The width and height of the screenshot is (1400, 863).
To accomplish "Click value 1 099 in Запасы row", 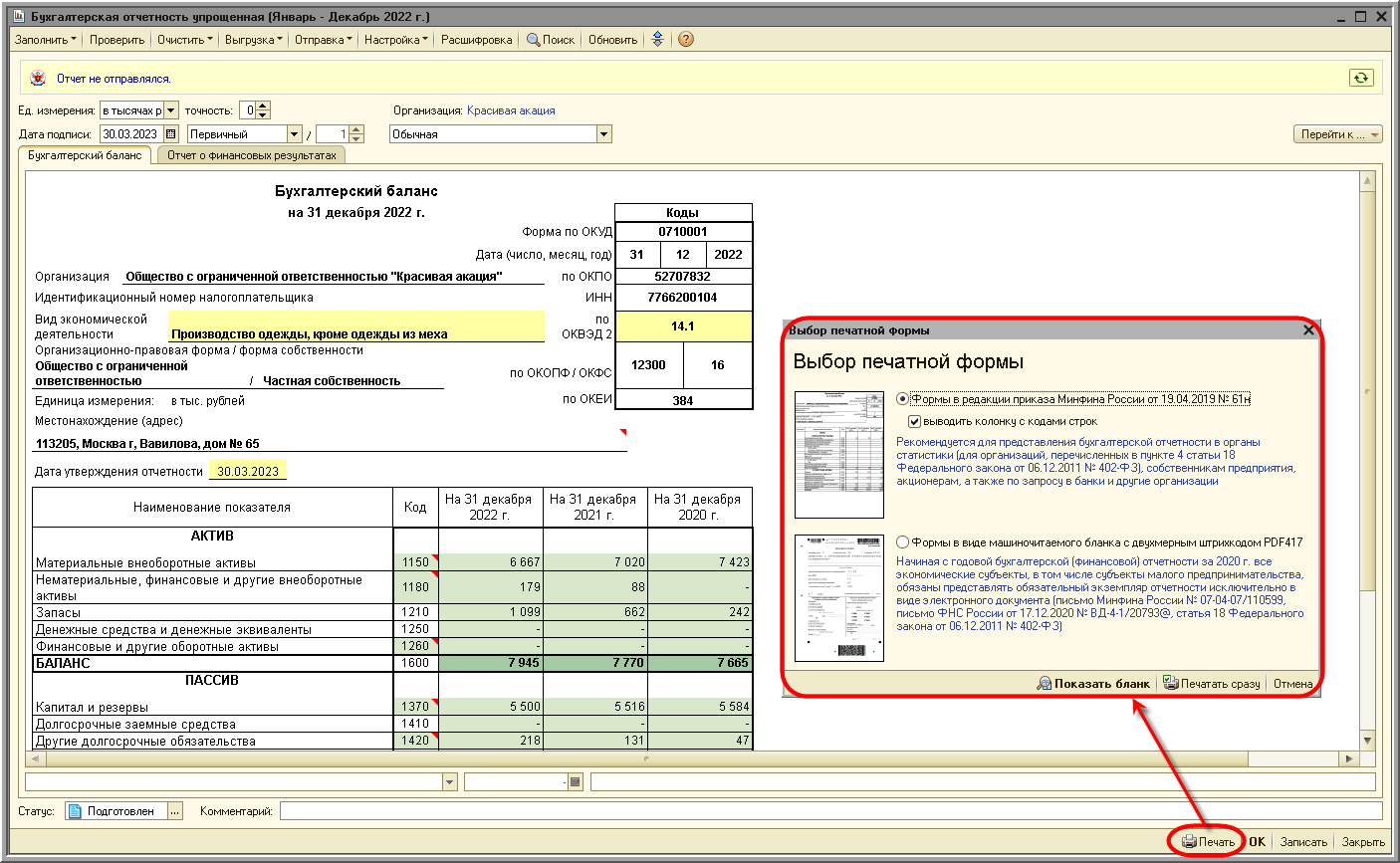I will click(491, 612).
